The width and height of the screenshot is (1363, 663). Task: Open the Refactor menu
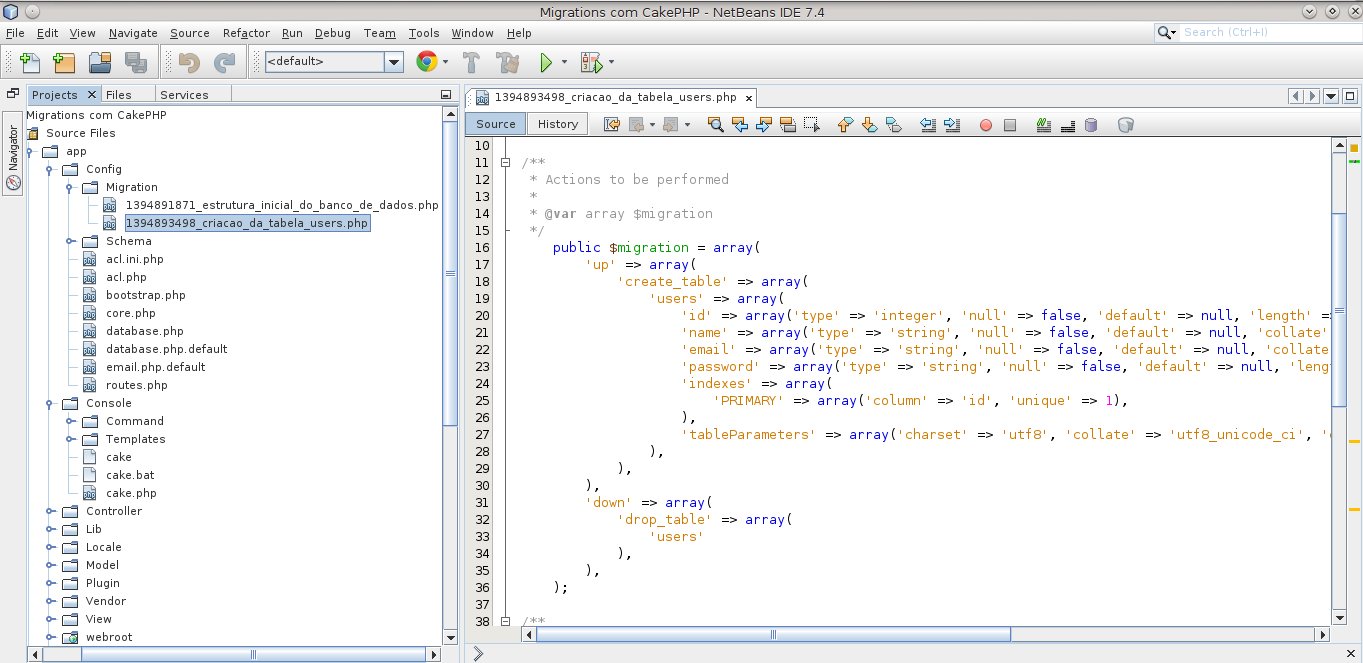pyautogui.click(x=246, y=33)
